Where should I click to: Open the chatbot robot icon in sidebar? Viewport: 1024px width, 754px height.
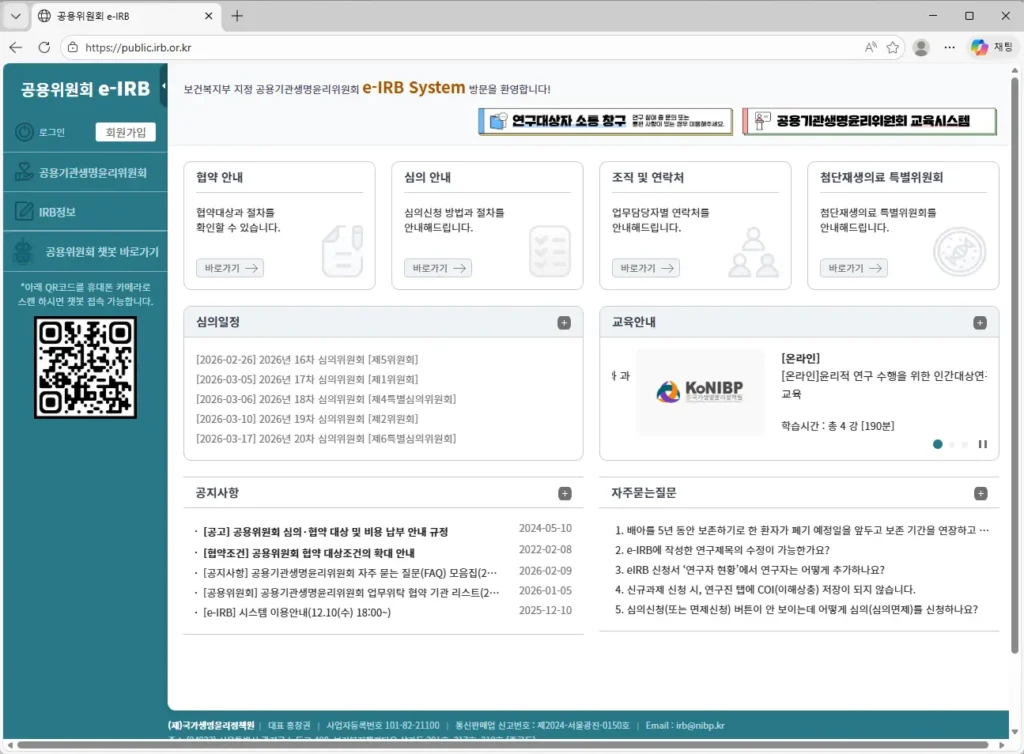[22, 251]
